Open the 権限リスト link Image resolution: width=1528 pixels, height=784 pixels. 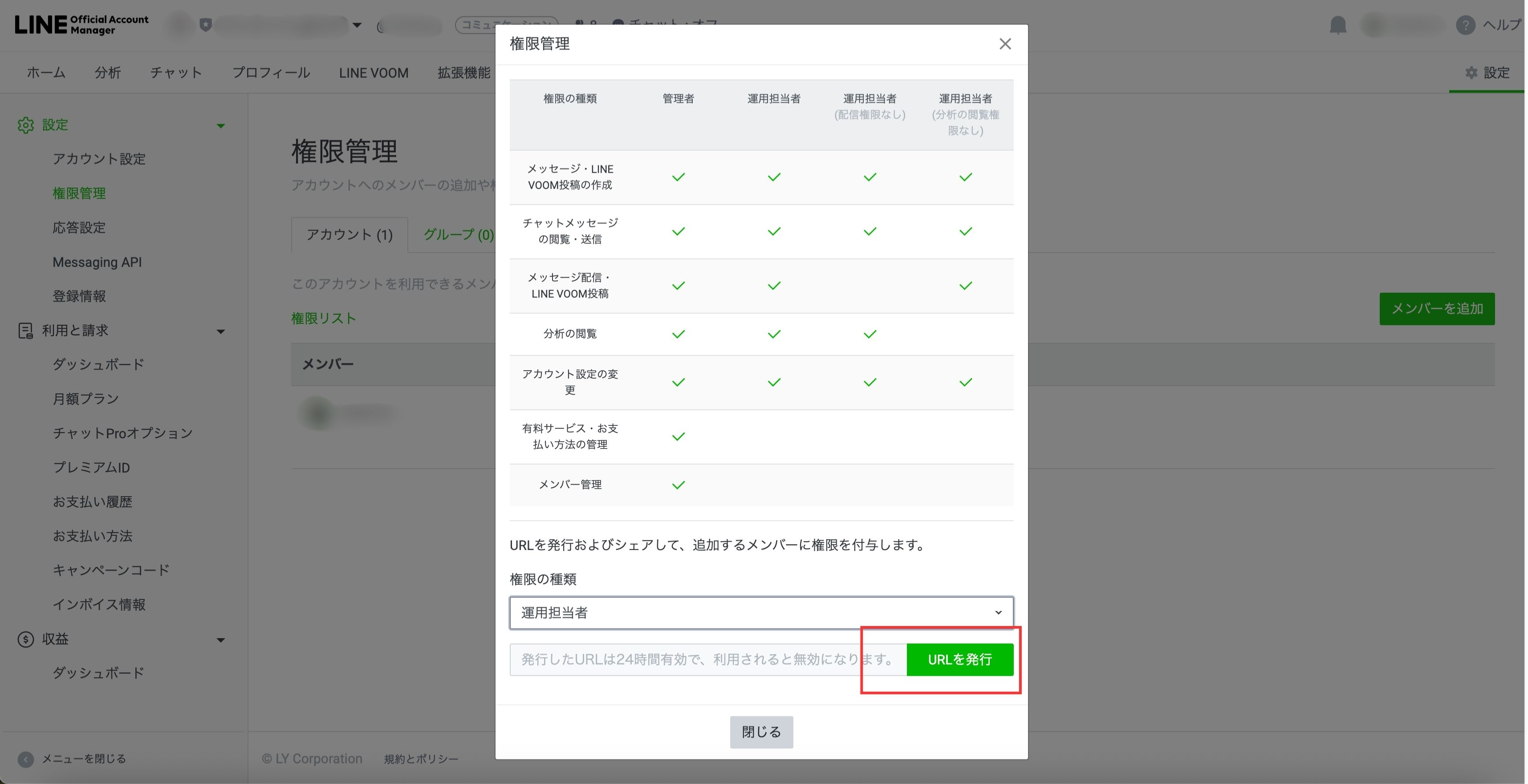[323, 318]
